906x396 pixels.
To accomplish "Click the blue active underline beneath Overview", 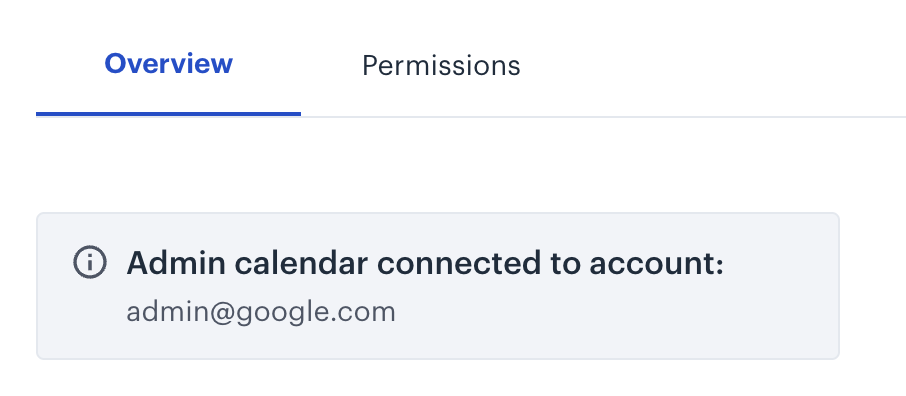I will [168, 114].
